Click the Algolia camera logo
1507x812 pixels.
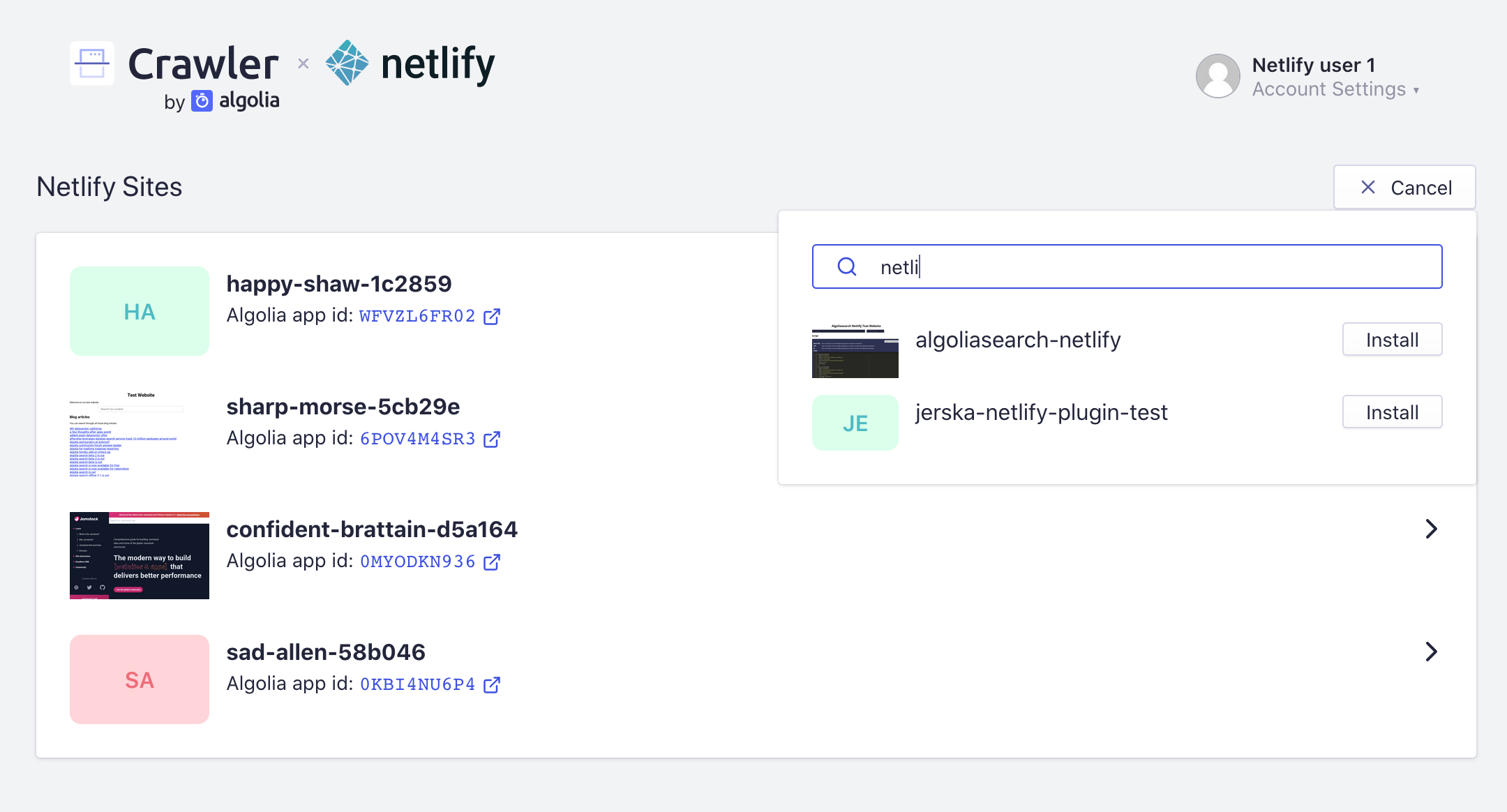coord(201,101)
